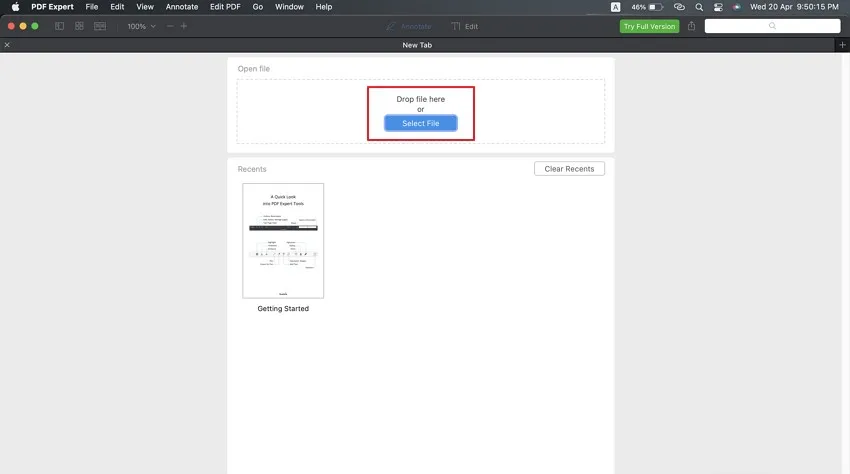This screenshot has width=850, height=474.
Task: Open the 100% zoom level dropdown
Action: coord(141,26)
